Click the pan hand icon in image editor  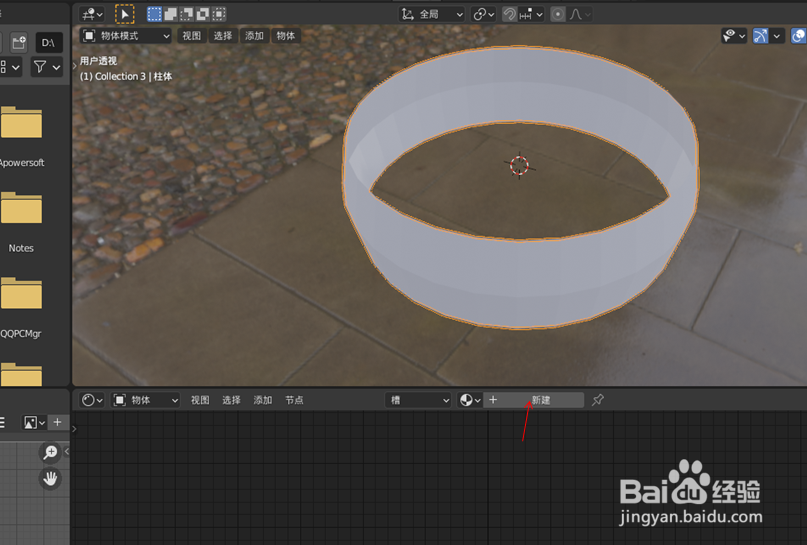coord(50,479)
